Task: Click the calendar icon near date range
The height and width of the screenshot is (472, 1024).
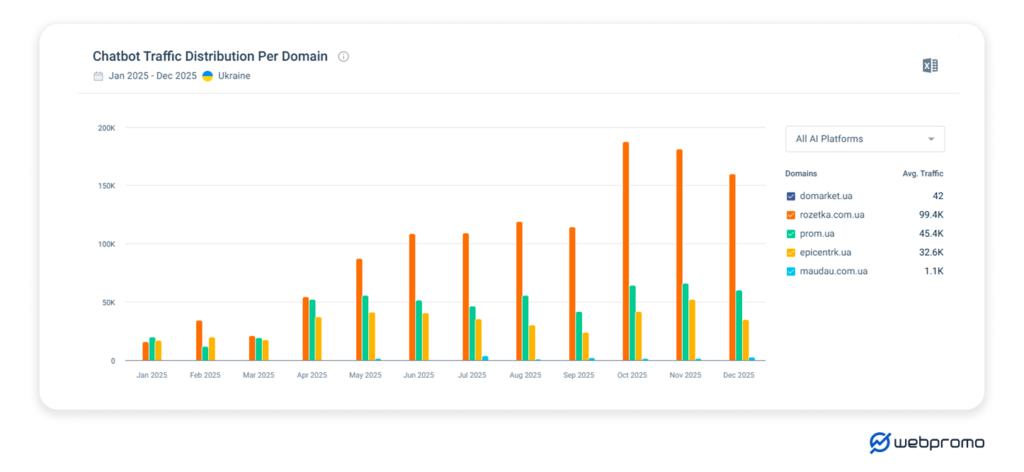Action: tap(99, 76)
